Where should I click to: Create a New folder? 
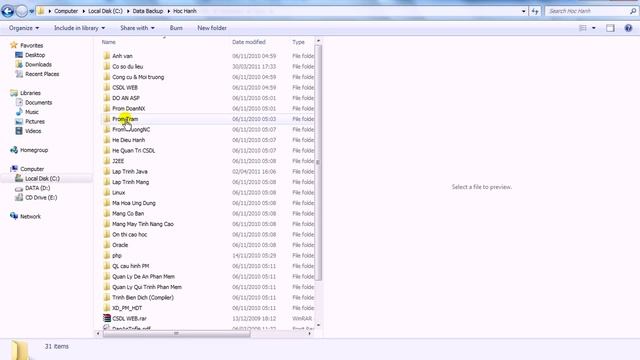(212, 28)
